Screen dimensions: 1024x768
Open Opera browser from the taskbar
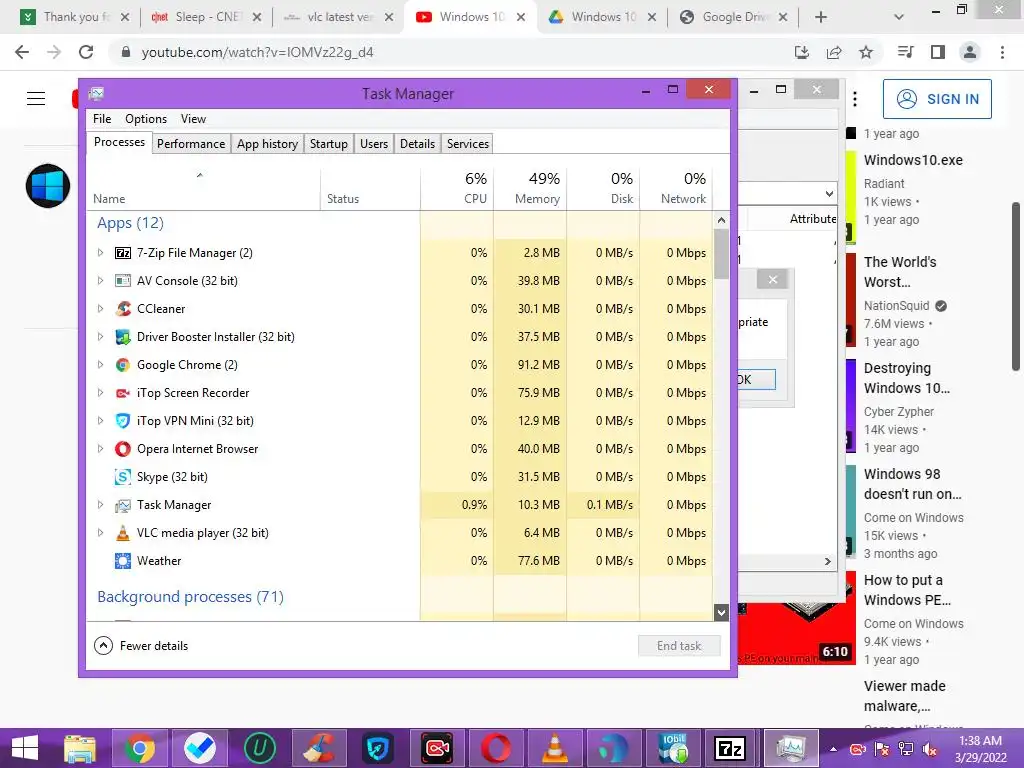(496, 748)
